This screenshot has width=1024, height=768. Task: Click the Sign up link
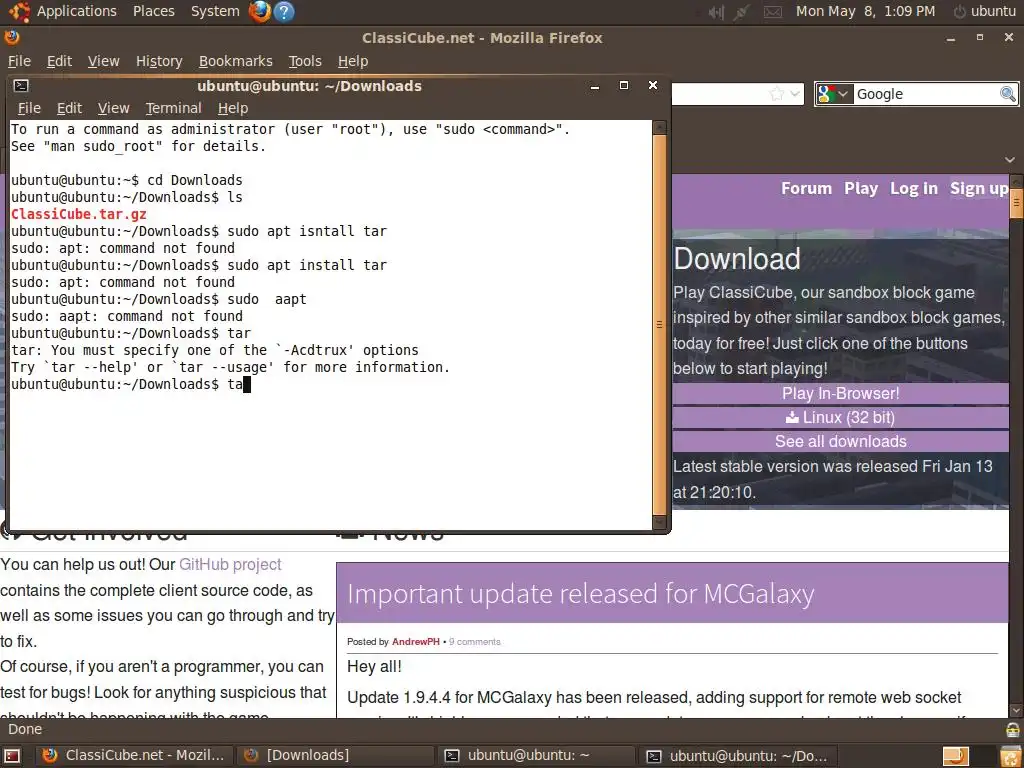979,188
